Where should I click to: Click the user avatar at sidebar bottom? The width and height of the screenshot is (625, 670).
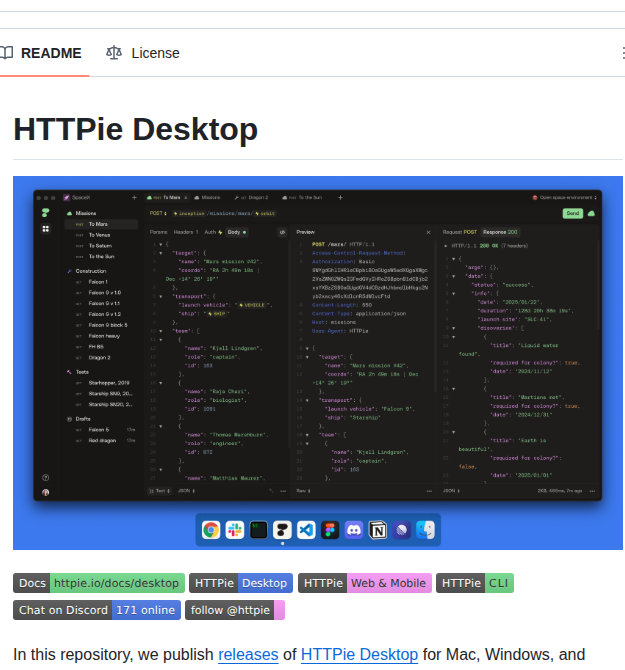45,492
